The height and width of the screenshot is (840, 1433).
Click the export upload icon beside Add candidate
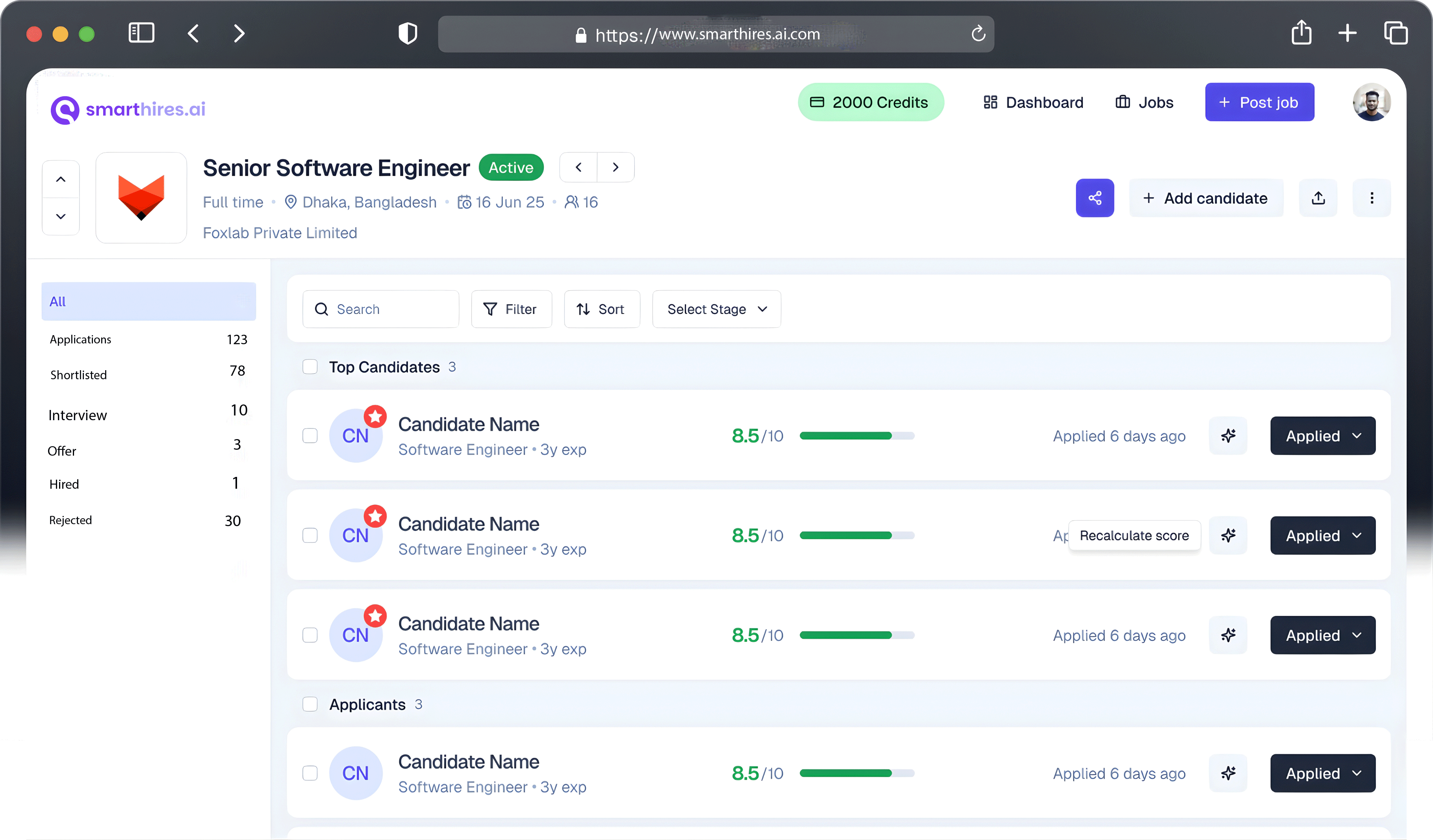[1318, 198]
